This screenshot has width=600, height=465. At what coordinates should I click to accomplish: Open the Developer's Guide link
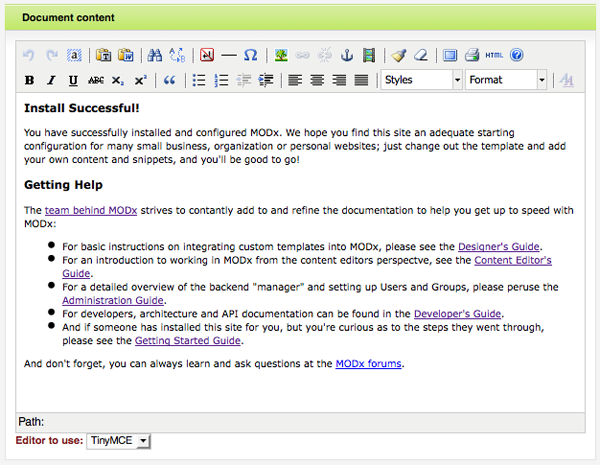[457, 314]
